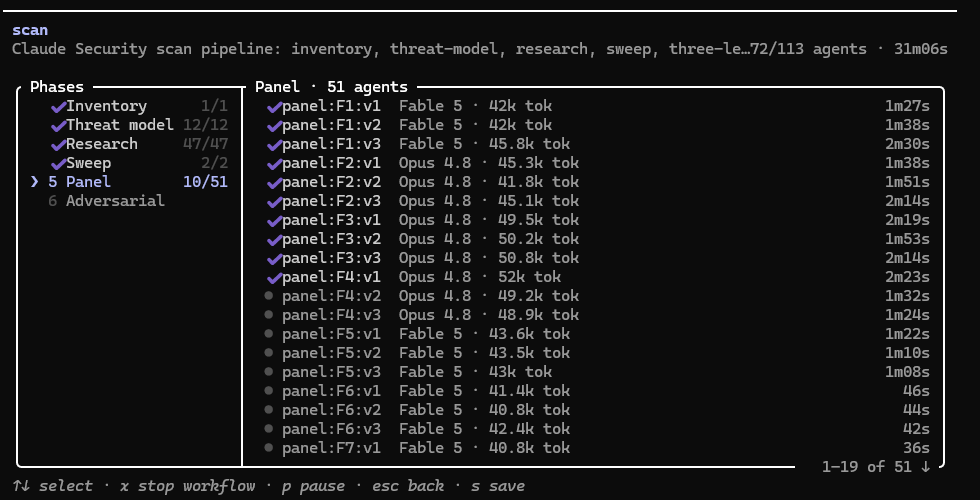
Task: Open agent panel:F6:v2
Action: [x=598, y=410]
